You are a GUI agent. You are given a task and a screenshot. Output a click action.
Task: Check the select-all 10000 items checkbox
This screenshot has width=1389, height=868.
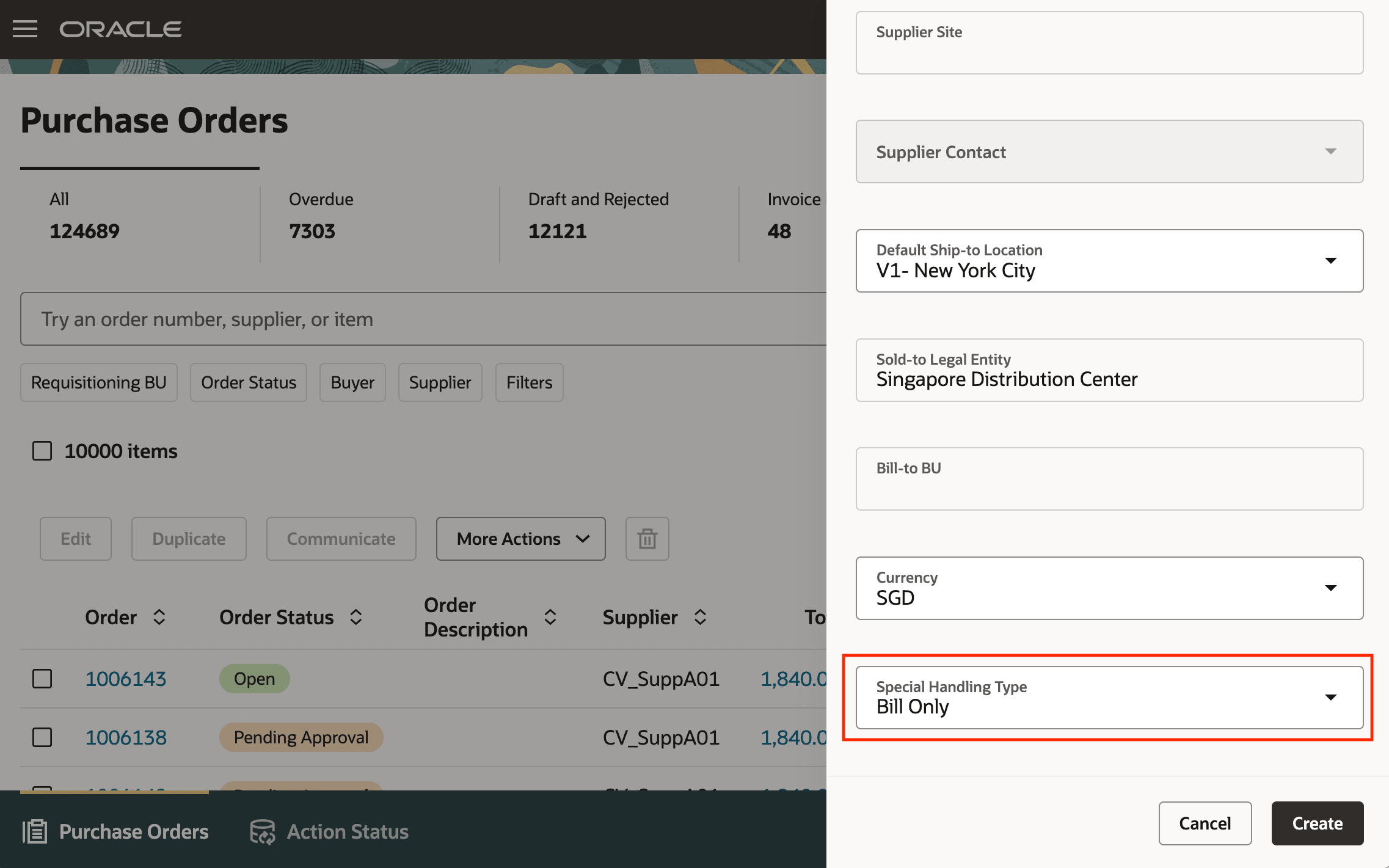click(42, 451)
